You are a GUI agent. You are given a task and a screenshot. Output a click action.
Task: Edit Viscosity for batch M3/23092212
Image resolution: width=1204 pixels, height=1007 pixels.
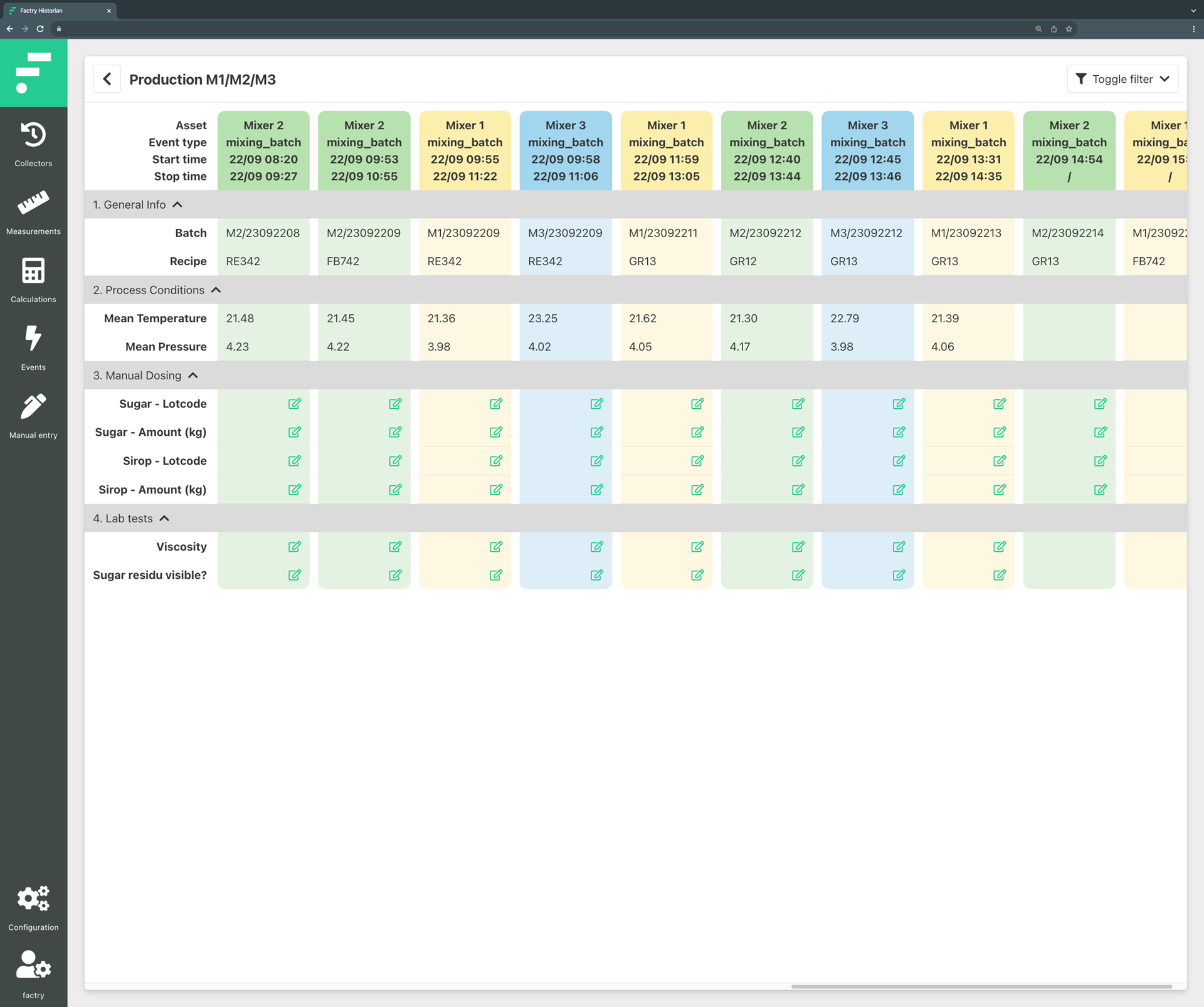tap(899, 546)
